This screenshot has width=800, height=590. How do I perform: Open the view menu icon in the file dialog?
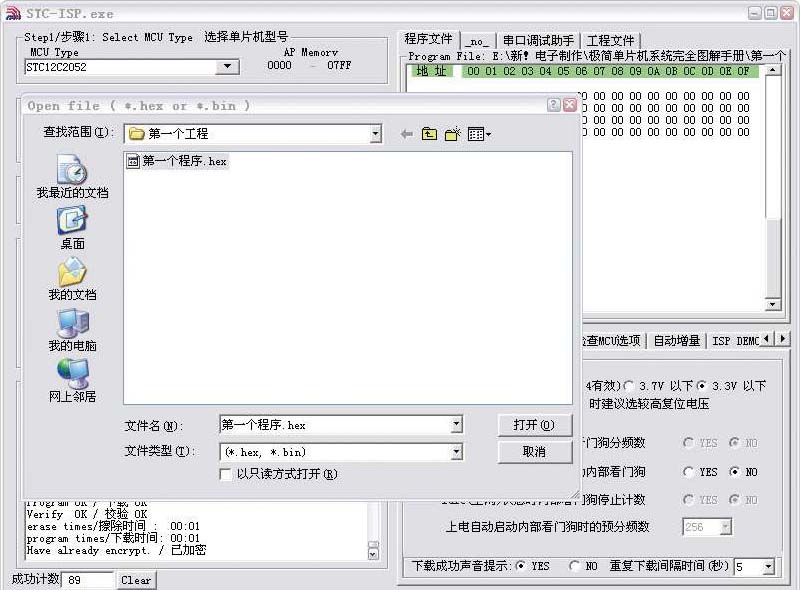click(479, 134)
